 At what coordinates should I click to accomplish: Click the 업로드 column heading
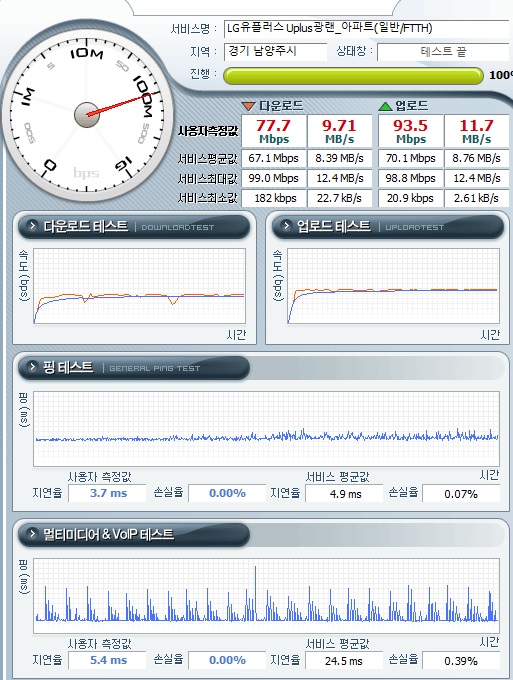(x=412, y=105)
